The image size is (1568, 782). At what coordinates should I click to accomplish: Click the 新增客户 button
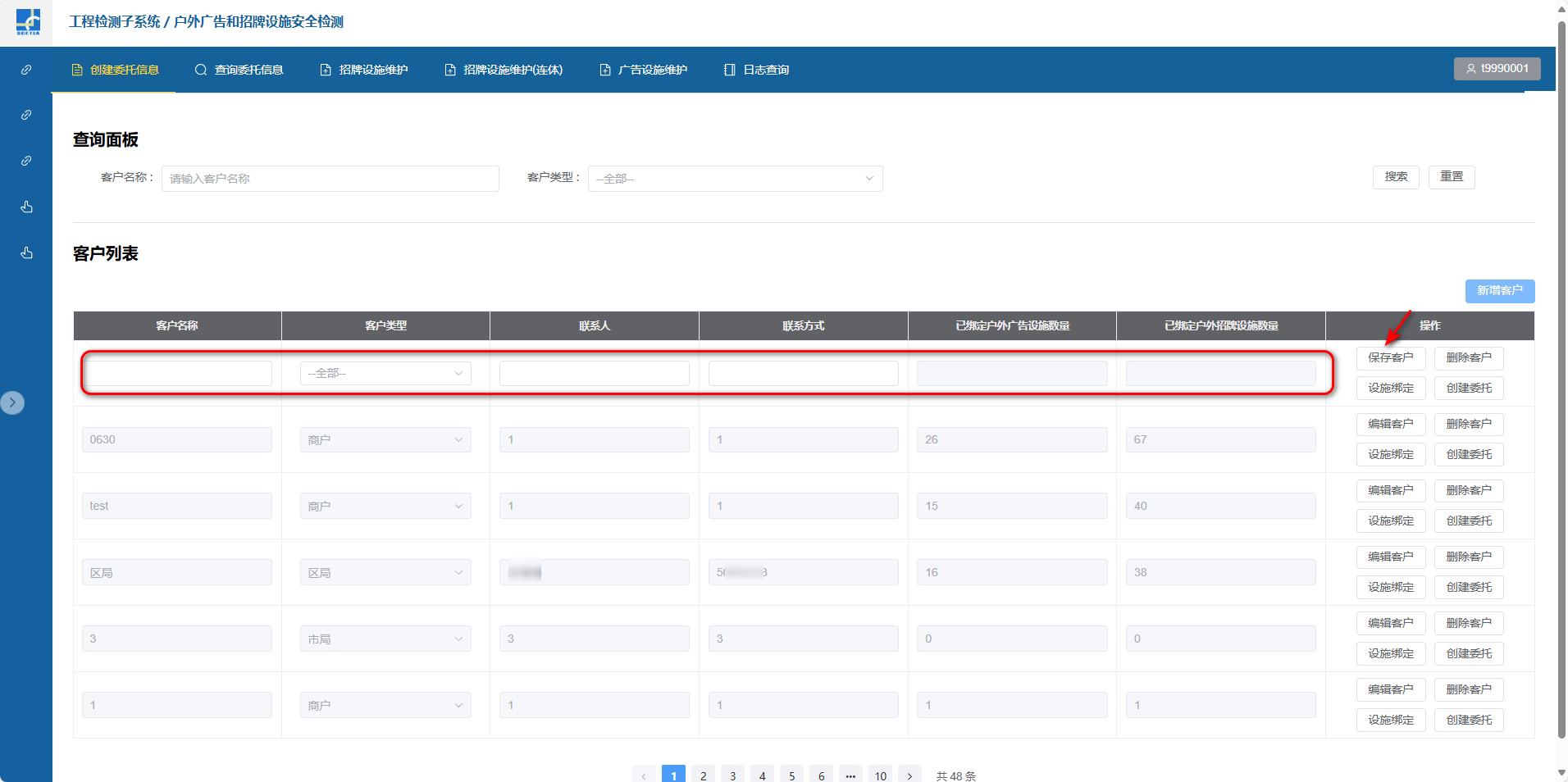[x=1499, y=291]
